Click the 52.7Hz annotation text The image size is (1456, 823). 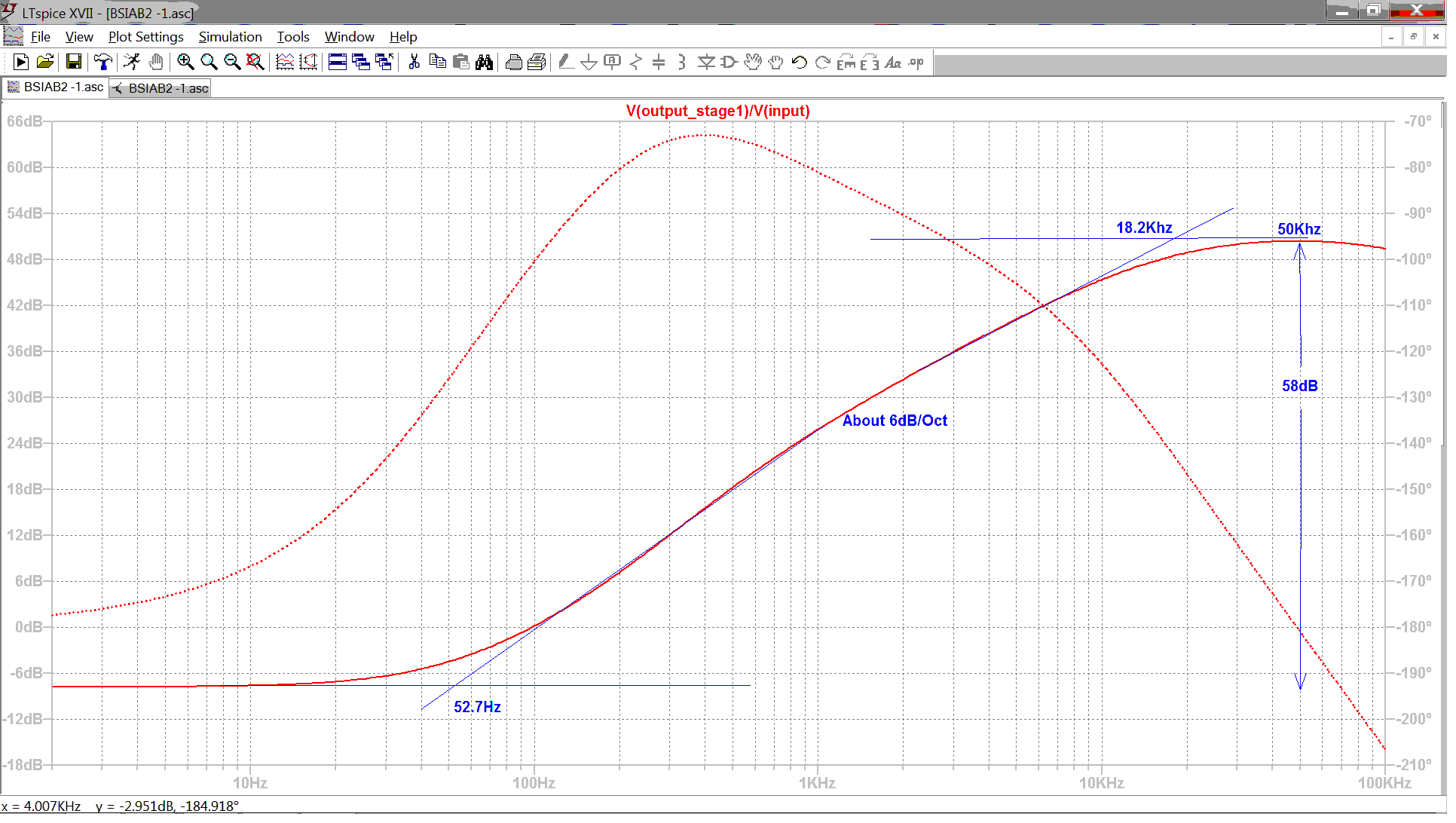click(x=477, y=707)
